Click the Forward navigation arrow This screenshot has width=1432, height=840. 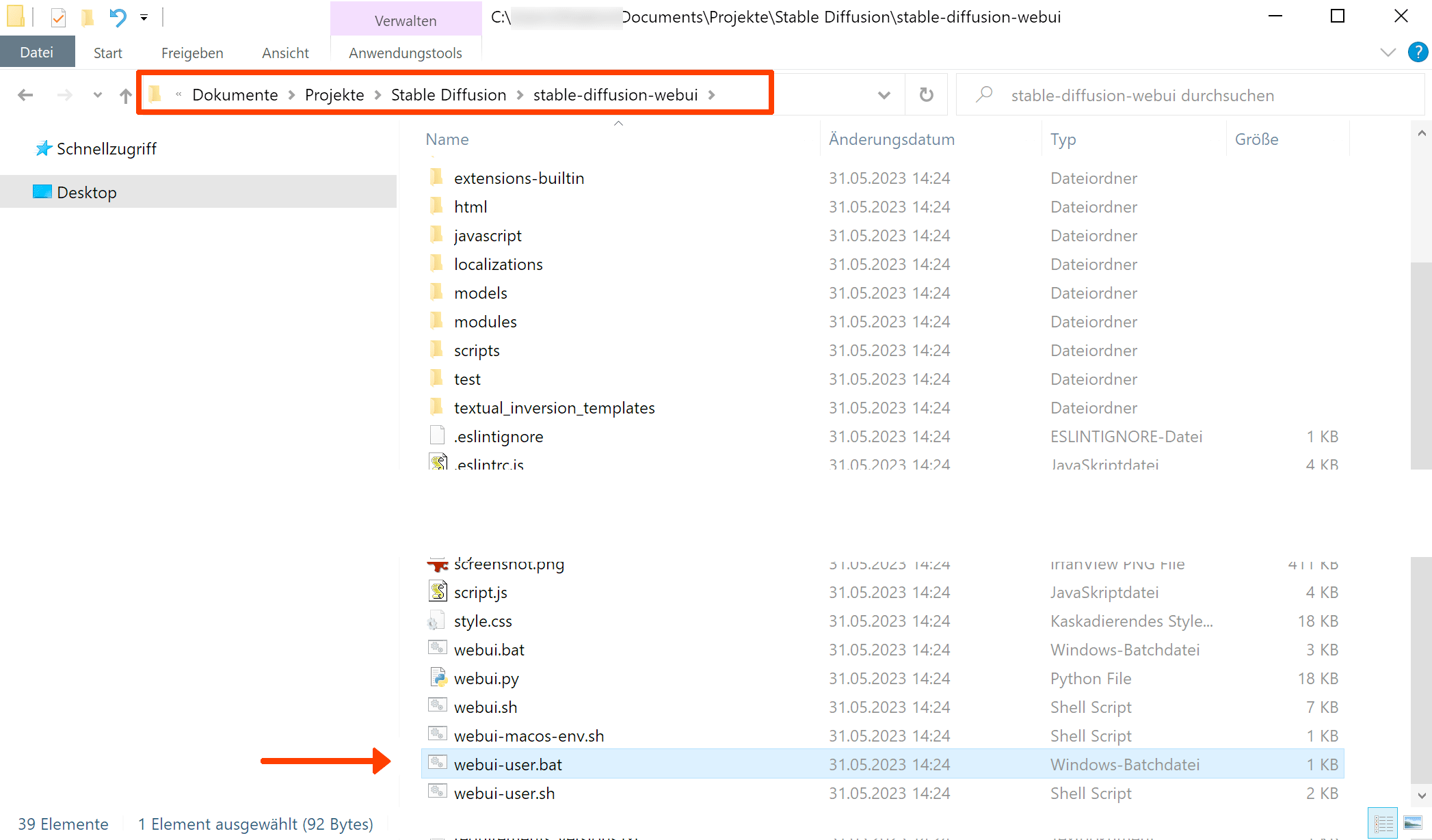64,95
